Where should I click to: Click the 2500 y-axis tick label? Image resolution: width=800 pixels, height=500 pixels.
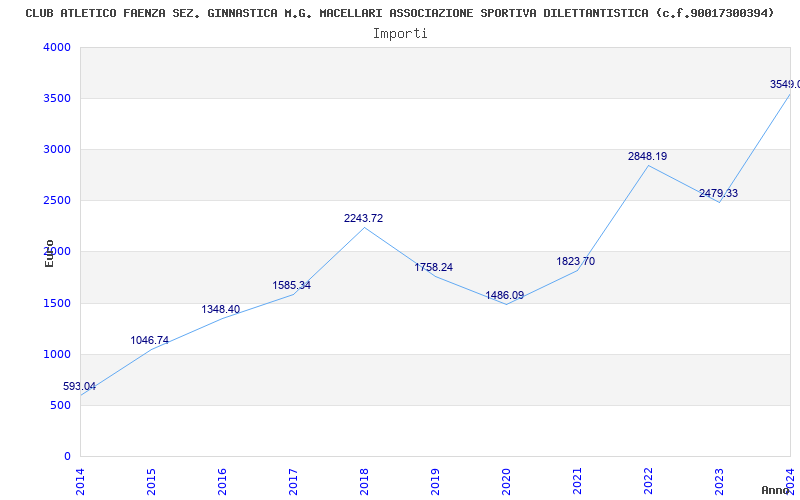(57, 200)
